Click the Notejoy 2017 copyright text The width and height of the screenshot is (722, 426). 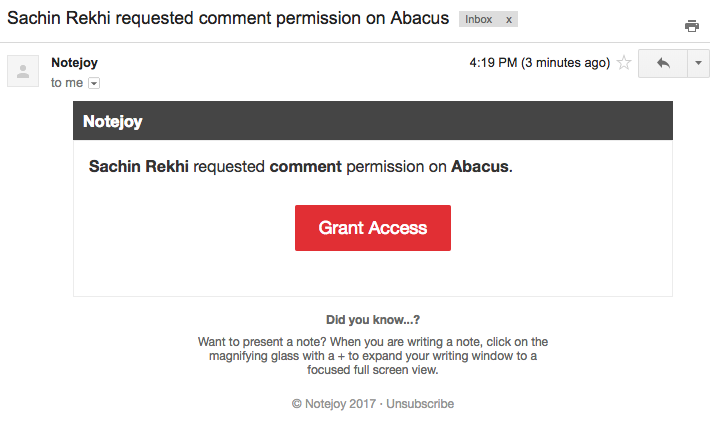[x=334, y=403]
